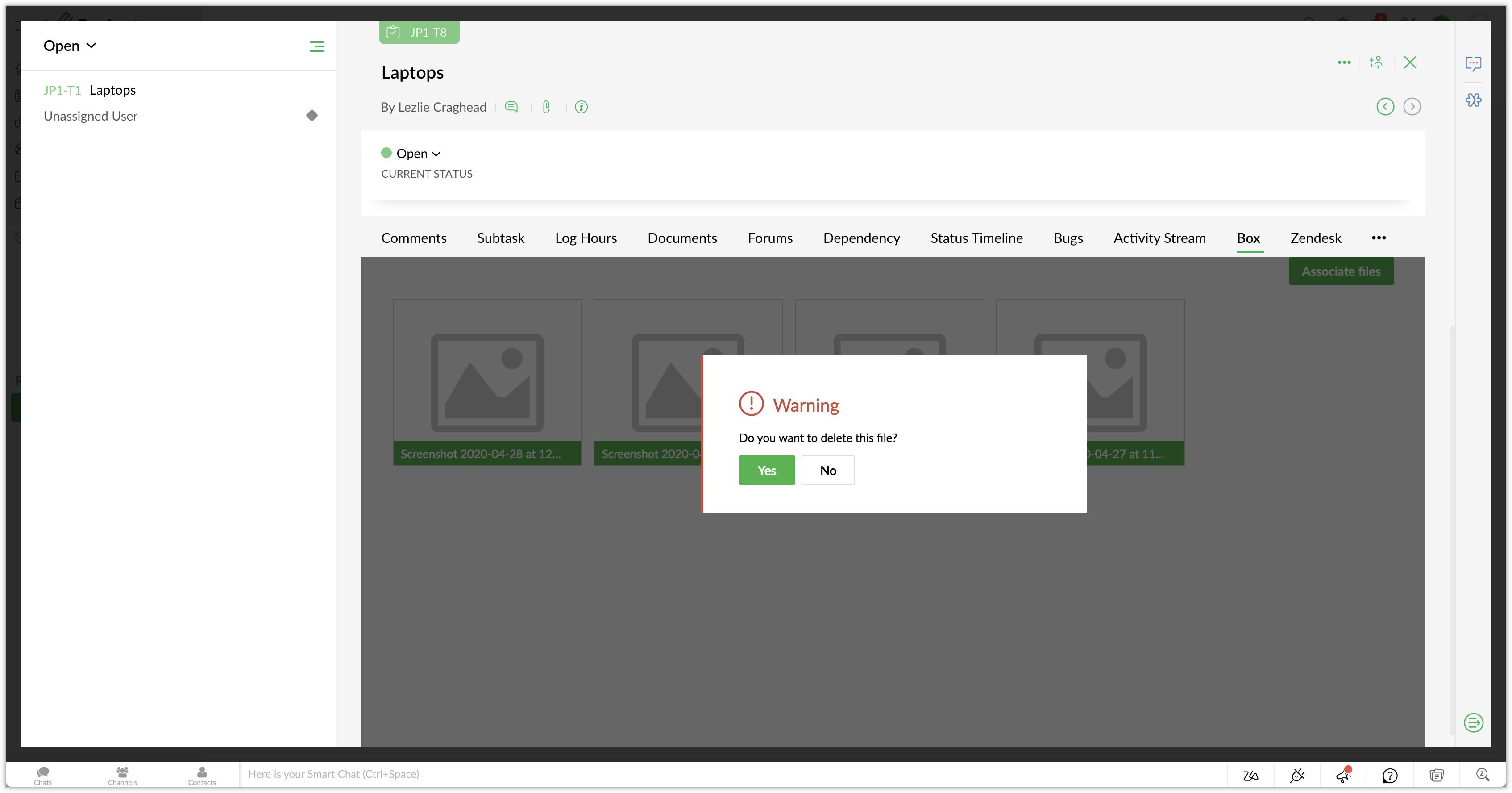The width and height of the screenshot is (1512, 793).
Task: Go to next task arrow
Action: pos(1412,106)
